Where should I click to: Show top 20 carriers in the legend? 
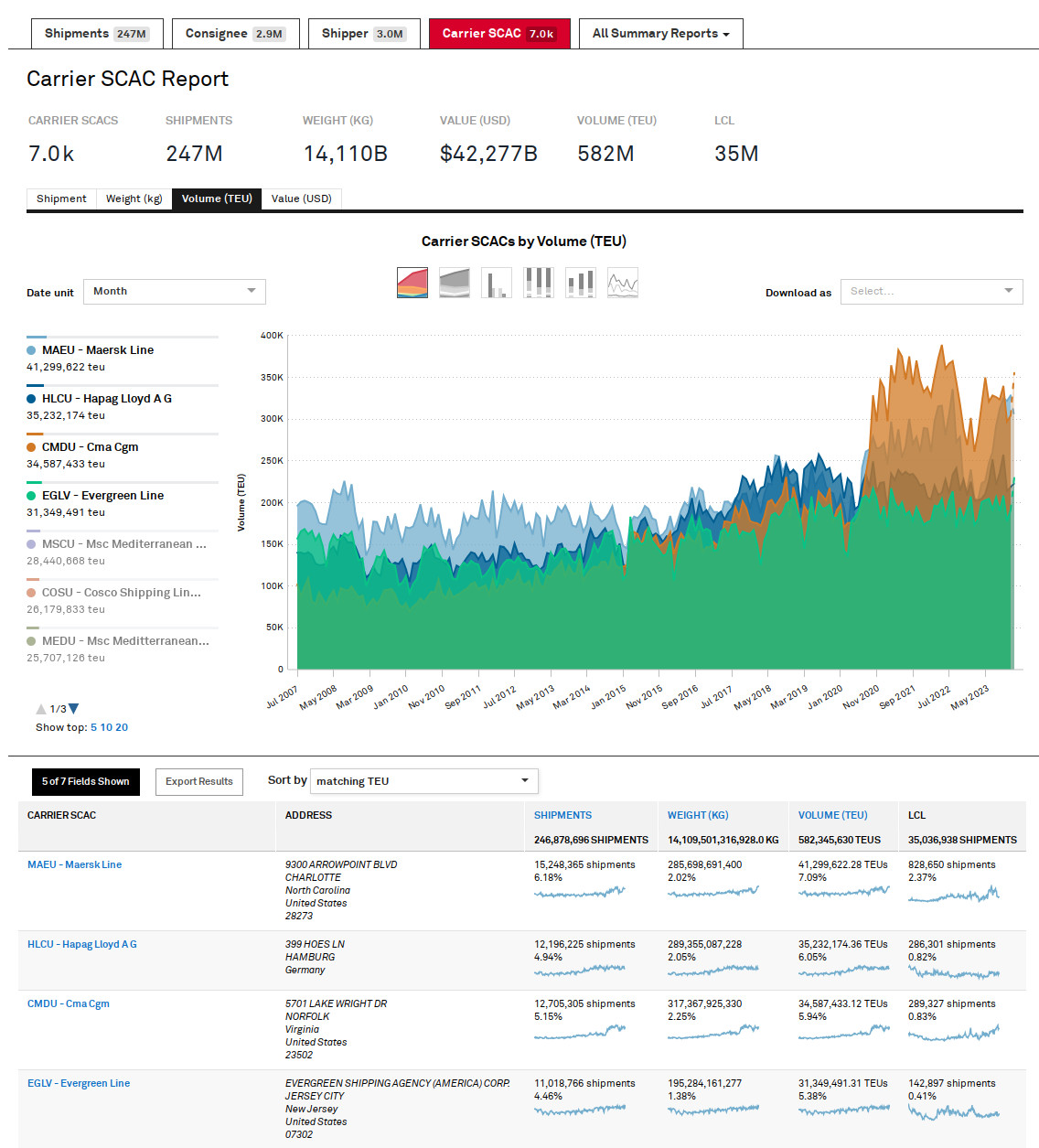point(122,727)
